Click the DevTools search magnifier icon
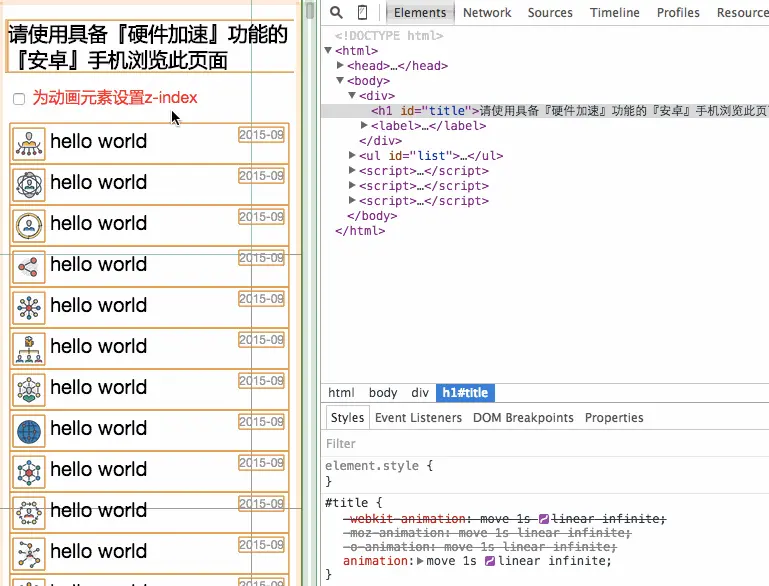769x586 pixels. click(336, 12)
